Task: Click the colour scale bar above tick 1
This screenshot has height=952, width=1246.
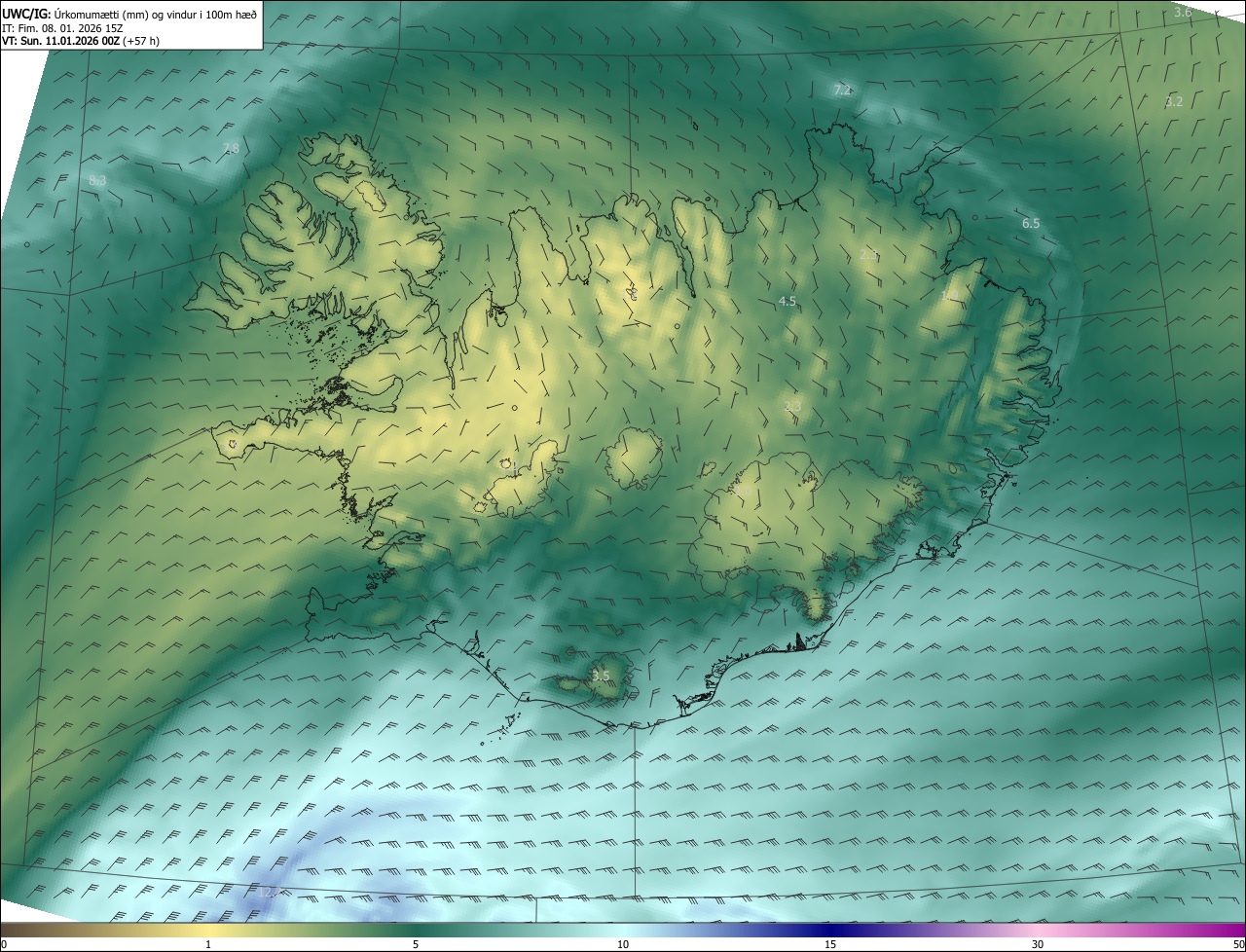Action: [208, 931]
